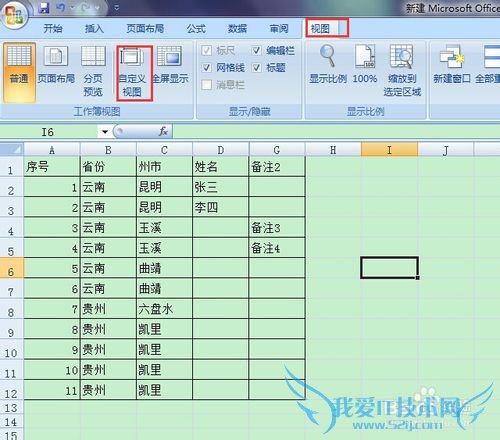Click the Insert Function fx button
This screenshot has width=500, height=440.
coord(163,131)
